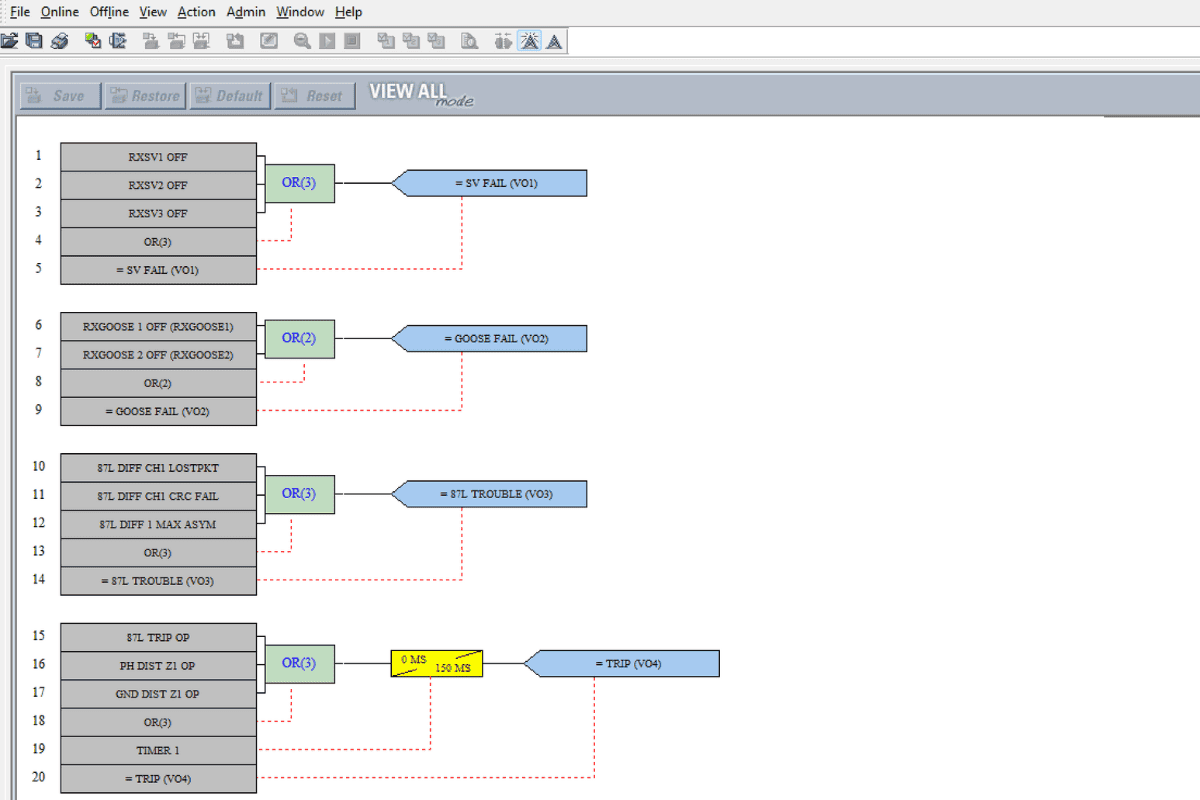Image resolution: width=1200 pixels, height=800 pixels.
Task: Click the grayed play arrow toolbar icon
Action: click(327, 41)
